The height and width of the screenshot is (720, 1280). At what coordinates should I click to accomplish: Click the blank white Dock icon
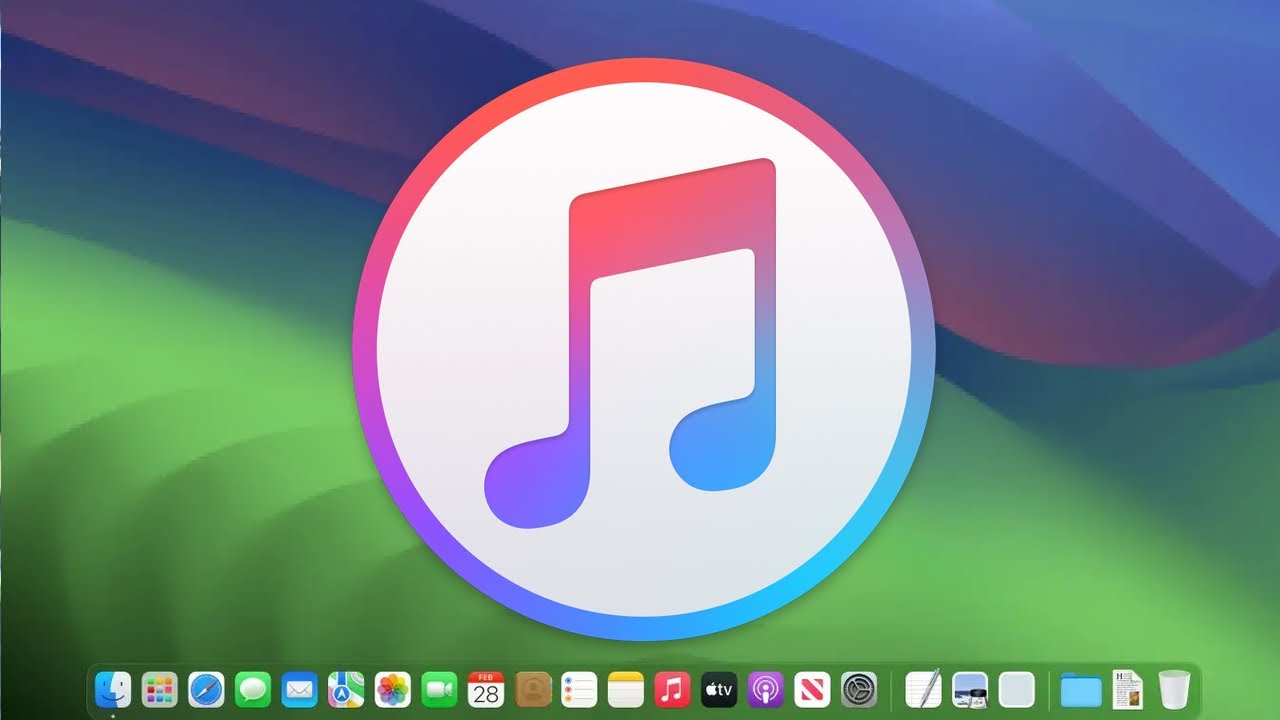pyautogui.click(x=1017, y=689)
